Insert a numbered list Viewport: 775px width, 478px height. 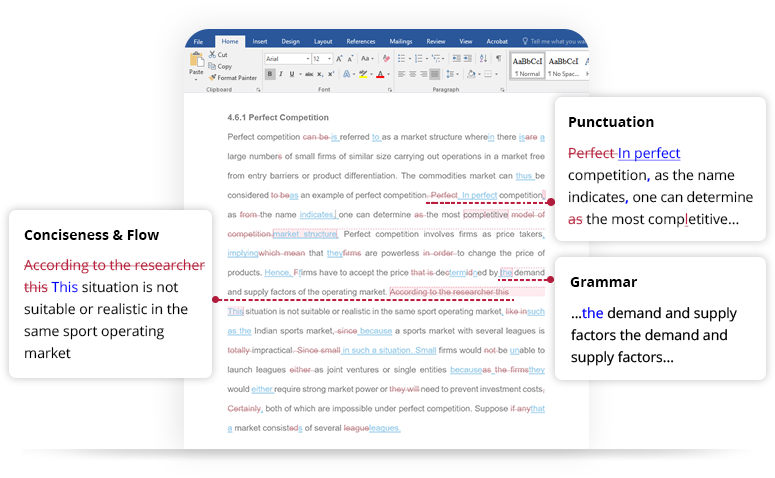click(419, 59)
